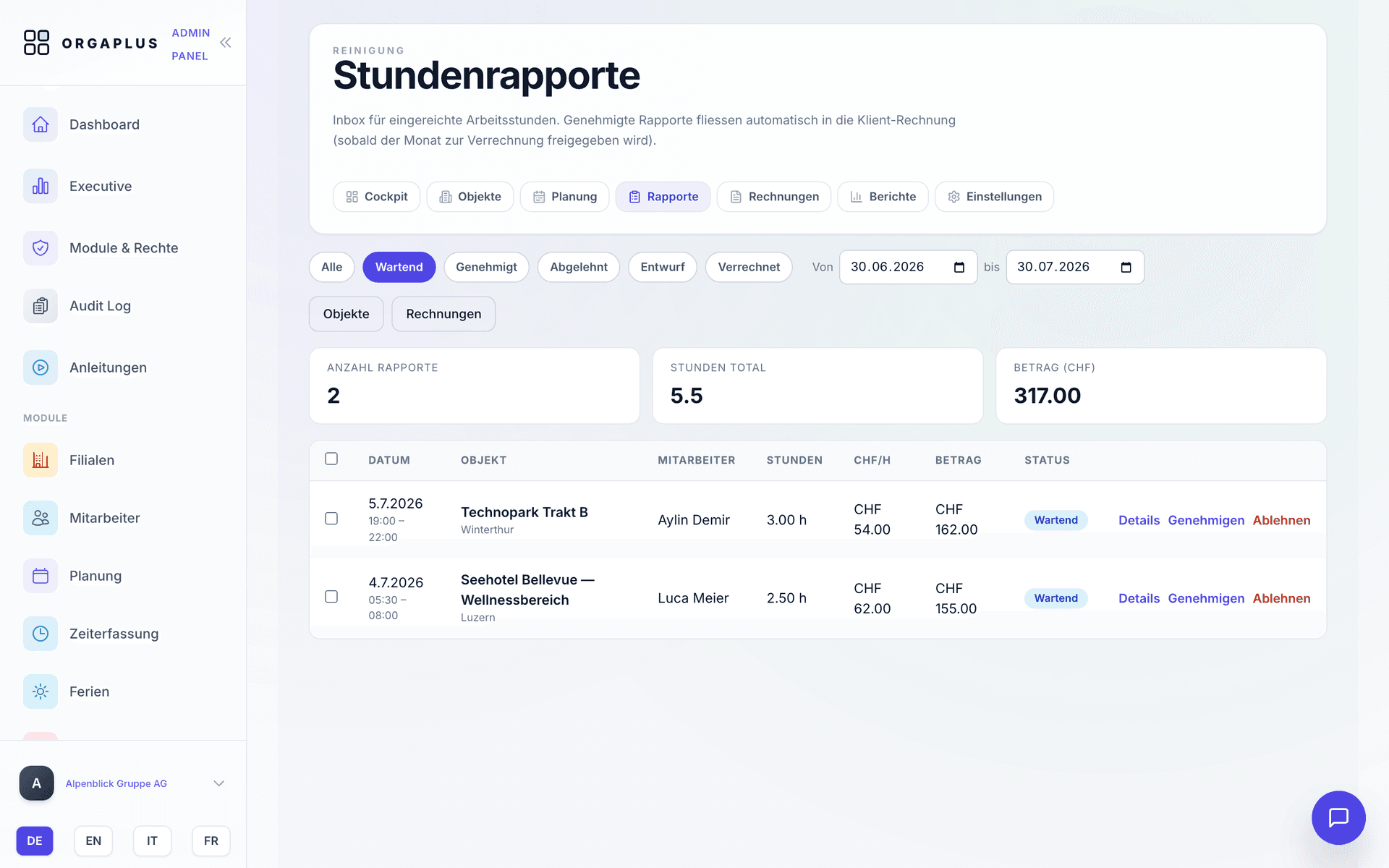The image size is (1389, 868).
Task: Open Mitarbeiter people icon
Action: pos(41,518)
